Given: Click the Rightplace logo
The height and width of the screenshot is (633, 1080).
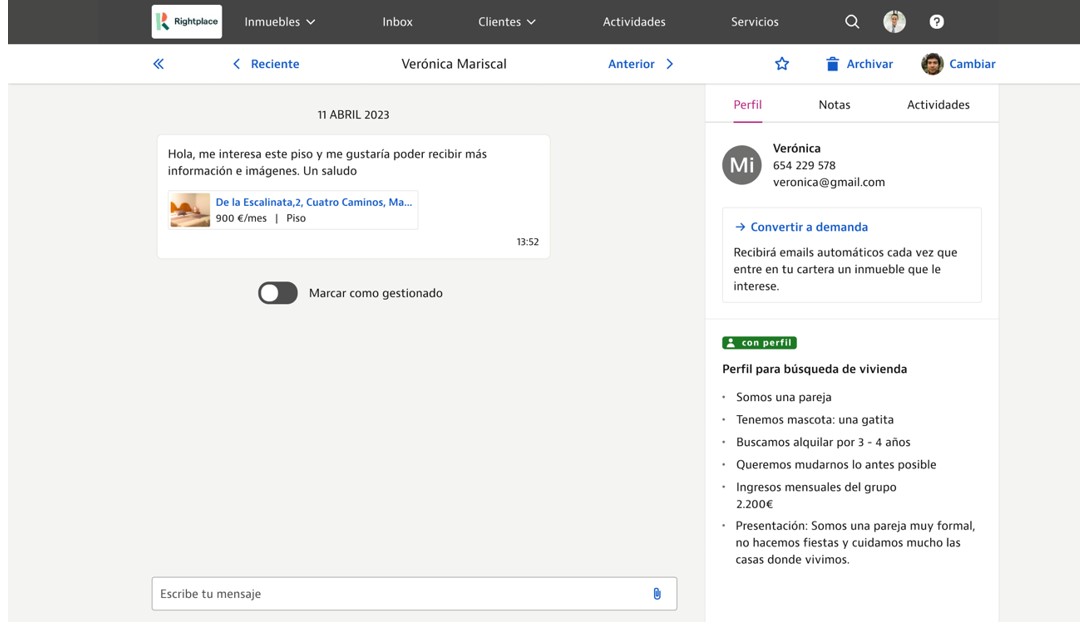Looking at the screenshot, I should click(x=187, y=21).
